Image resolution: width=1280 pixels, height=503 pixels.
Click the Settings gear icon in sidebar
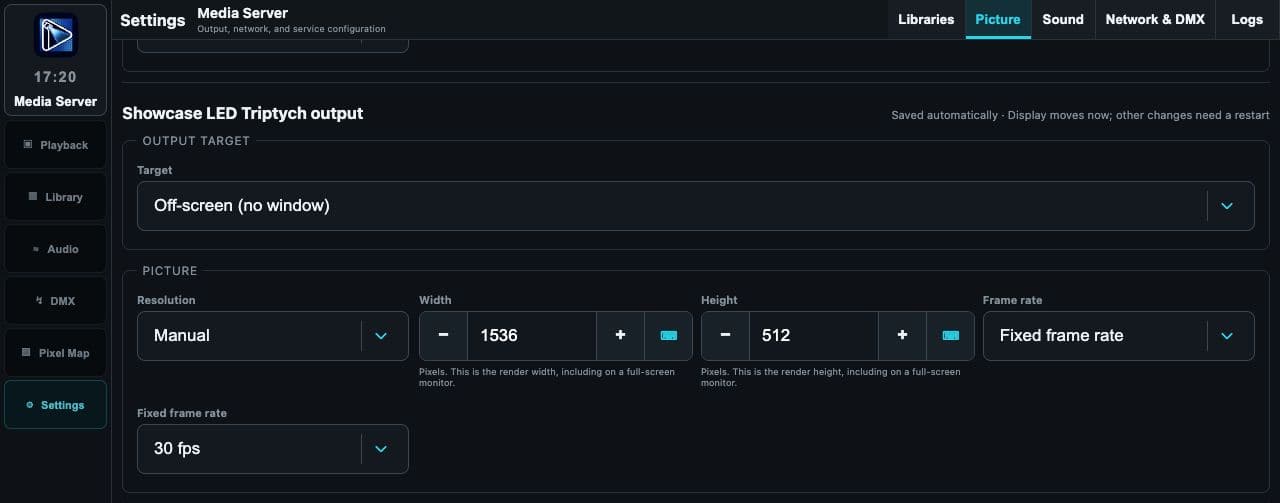[30, 405]
